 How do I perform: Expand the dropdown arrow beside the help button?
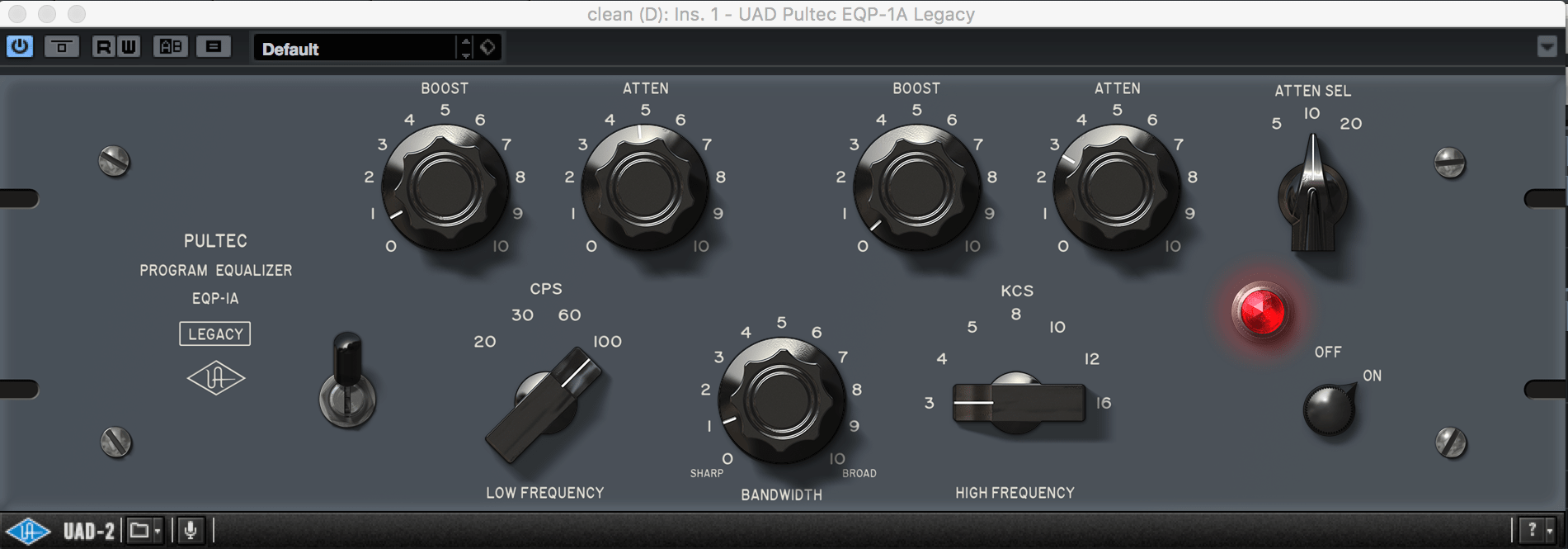point(1550,531)
